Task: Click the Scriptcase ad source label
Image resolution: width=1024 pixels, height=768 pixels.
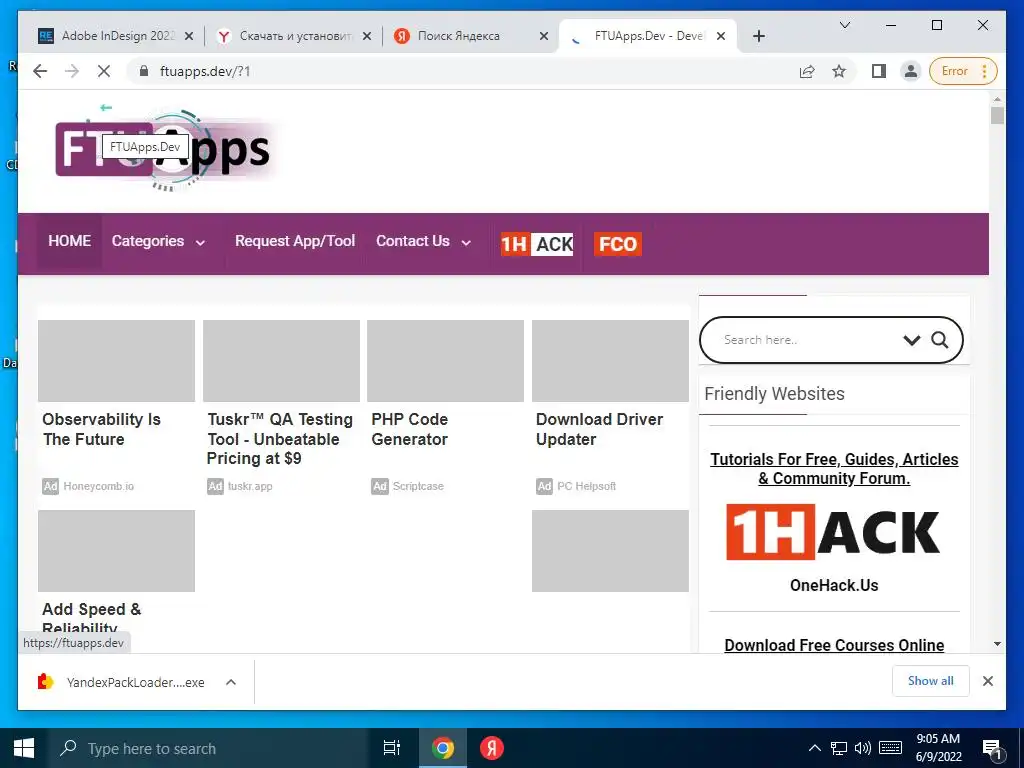Action: 418,486
